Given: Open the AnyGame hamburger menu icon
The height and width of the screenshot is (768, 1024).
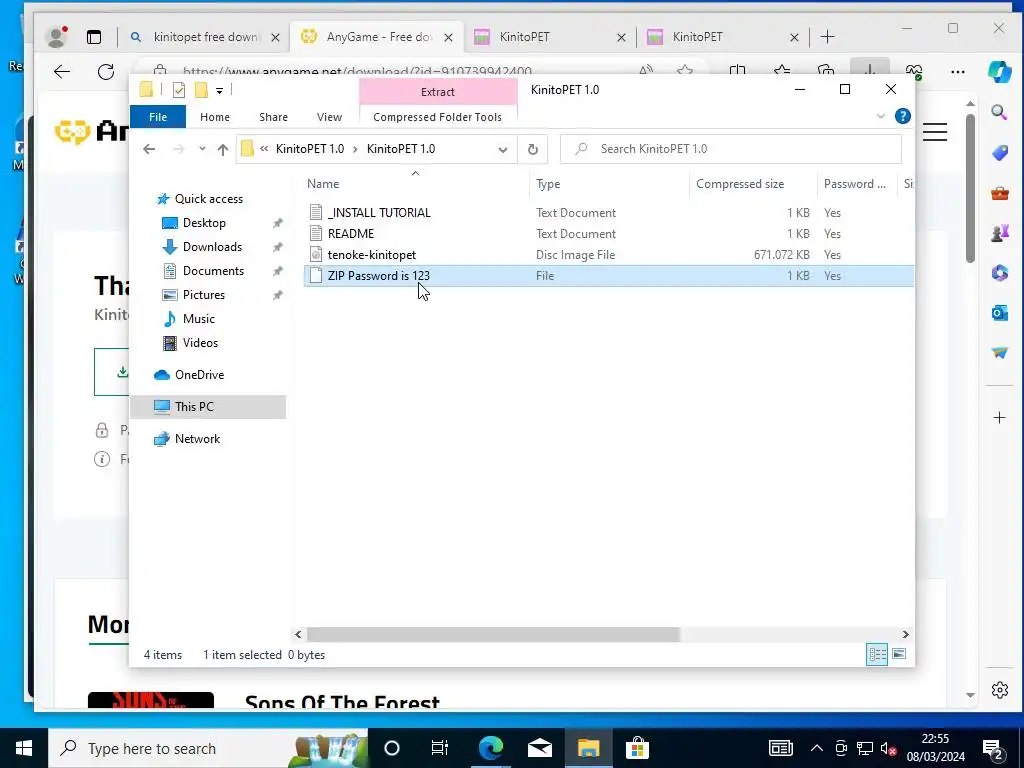Looking at the screenshot, I should pos(935,132).
